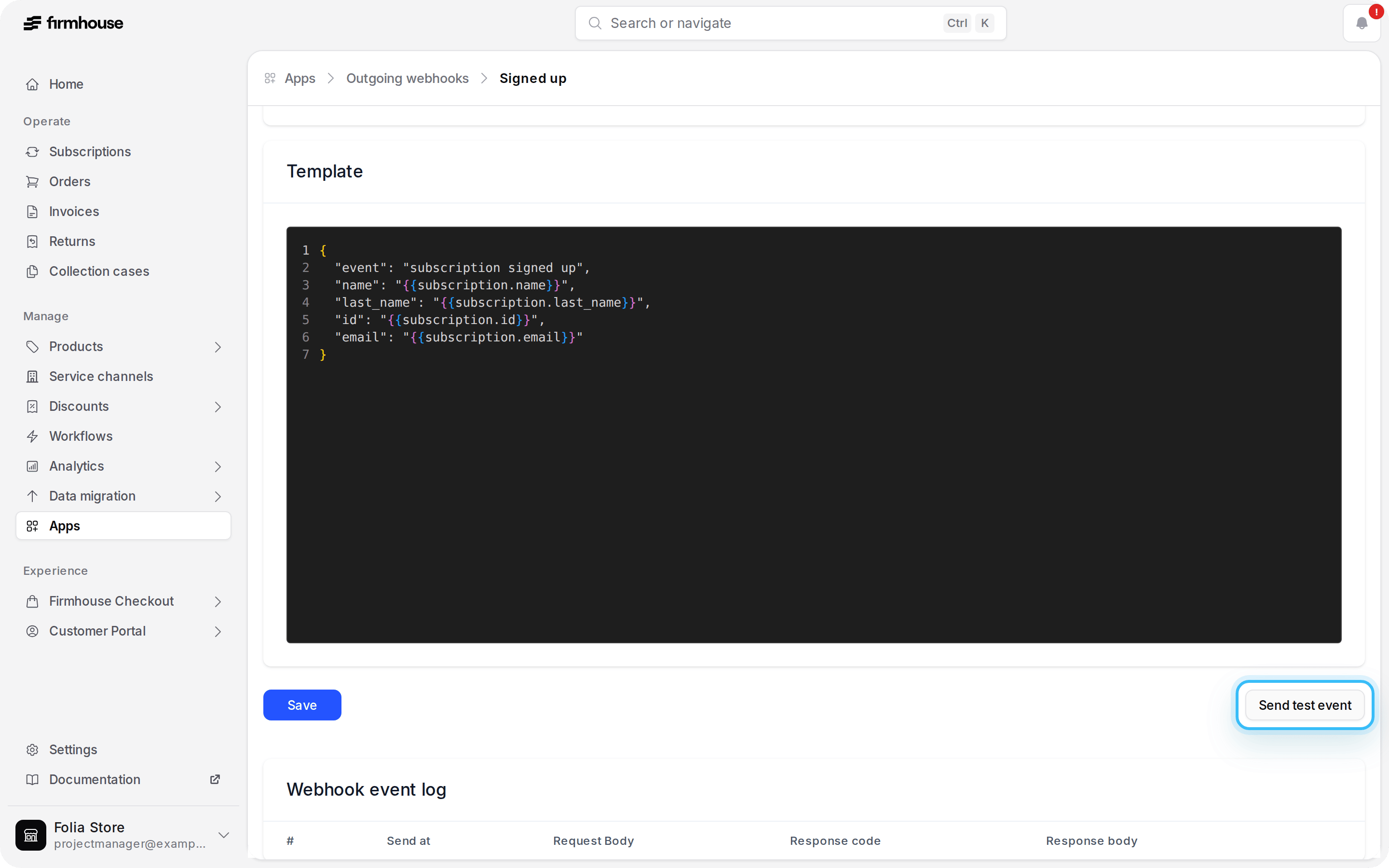Image resolution: width=1389 pixels, height=868 pixels.
Task: Click the Template section heading
Action: click(x=325, y=171)
